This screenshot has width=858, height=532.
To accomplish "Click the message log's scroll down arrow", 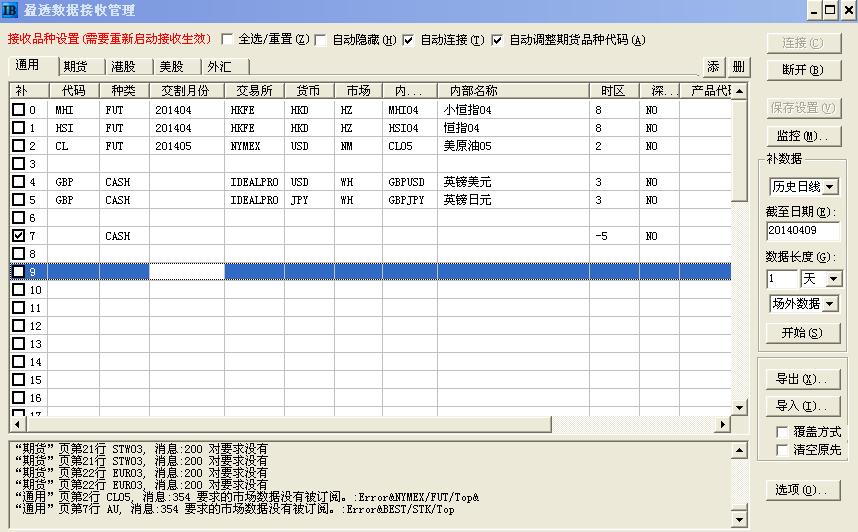I will (x=740, y=519).
